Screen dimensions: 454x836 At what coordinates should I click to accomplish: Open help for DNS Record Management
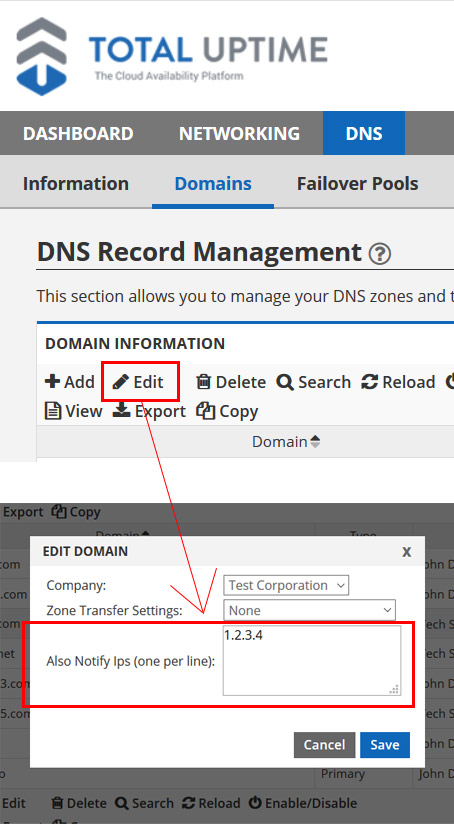[x=380, y=254]
